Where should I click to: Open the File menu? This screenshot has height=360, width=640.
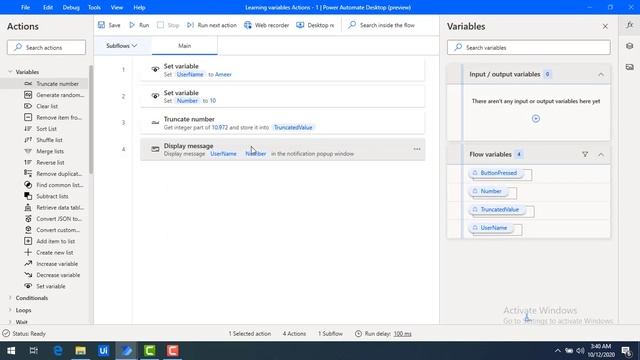click(x=25, y=7)
